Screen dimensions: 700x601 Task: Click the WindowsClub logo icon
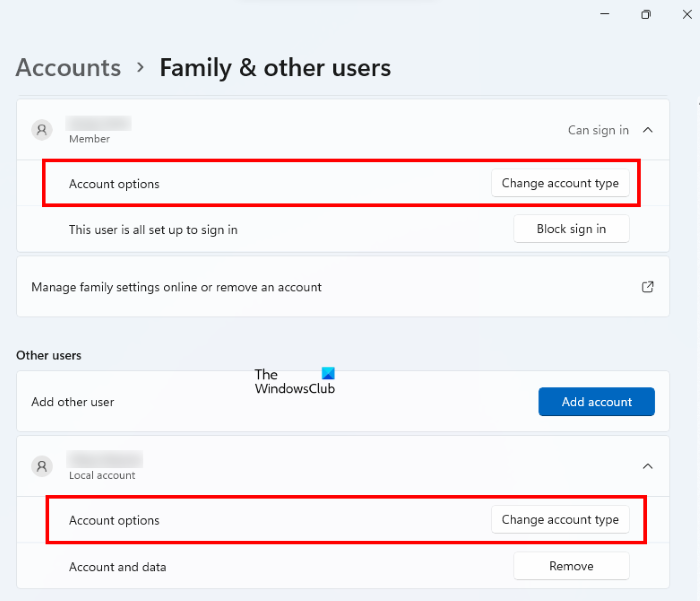329,375
